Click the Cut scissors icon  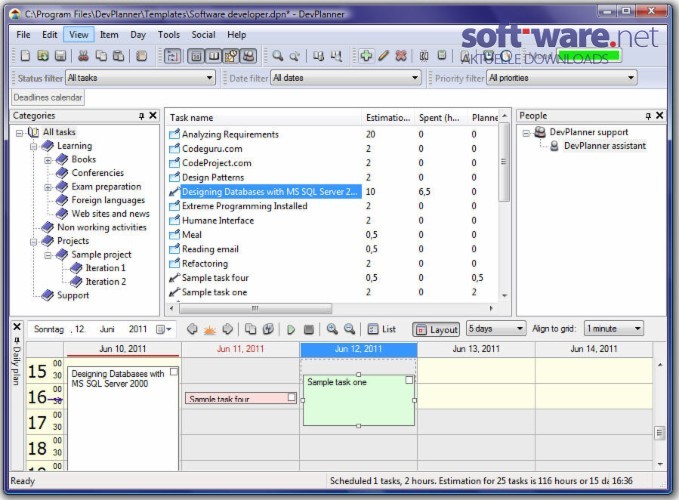(x=83, y=56)
